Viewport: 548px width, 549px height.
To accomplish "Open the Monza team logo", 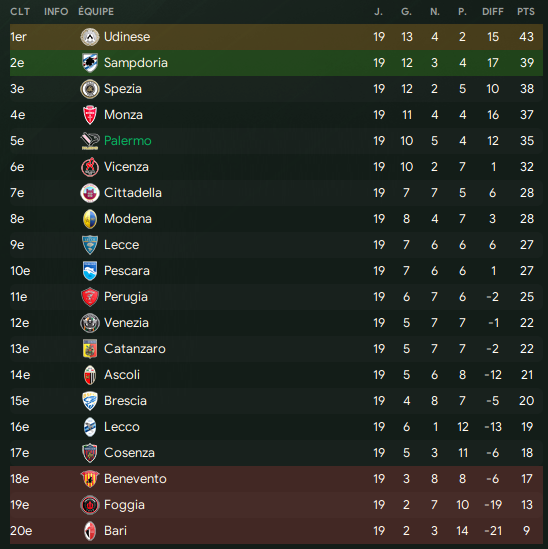I will [x=90, y=115].
